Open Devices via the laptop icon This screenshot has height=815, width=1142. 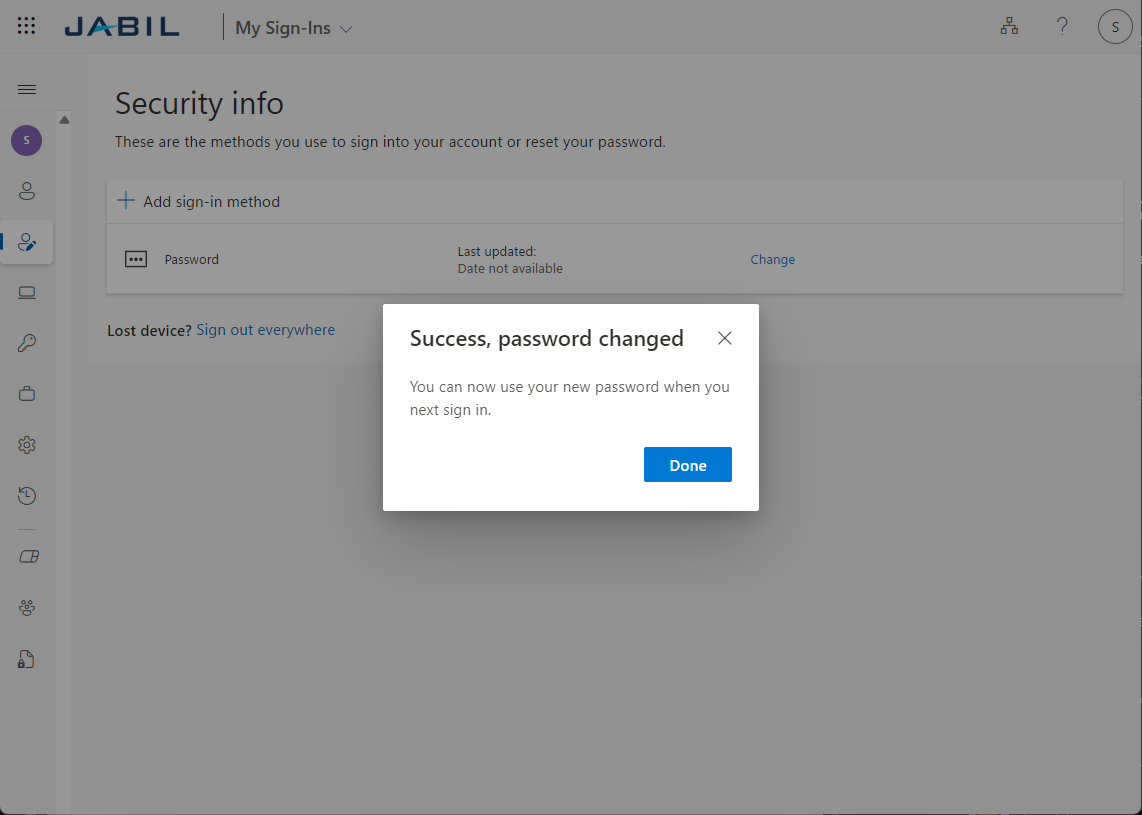[27, 293]
